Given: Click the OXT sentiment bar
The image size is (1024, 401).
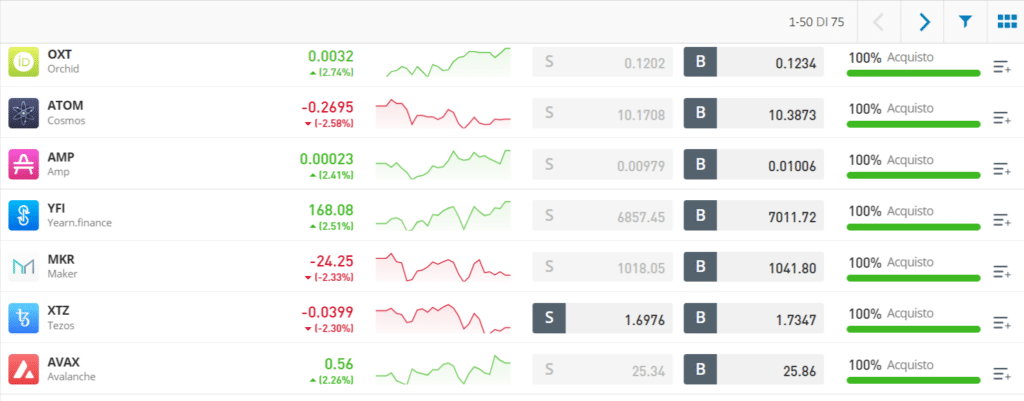Looking at the screenshot, I should [913, 73].
